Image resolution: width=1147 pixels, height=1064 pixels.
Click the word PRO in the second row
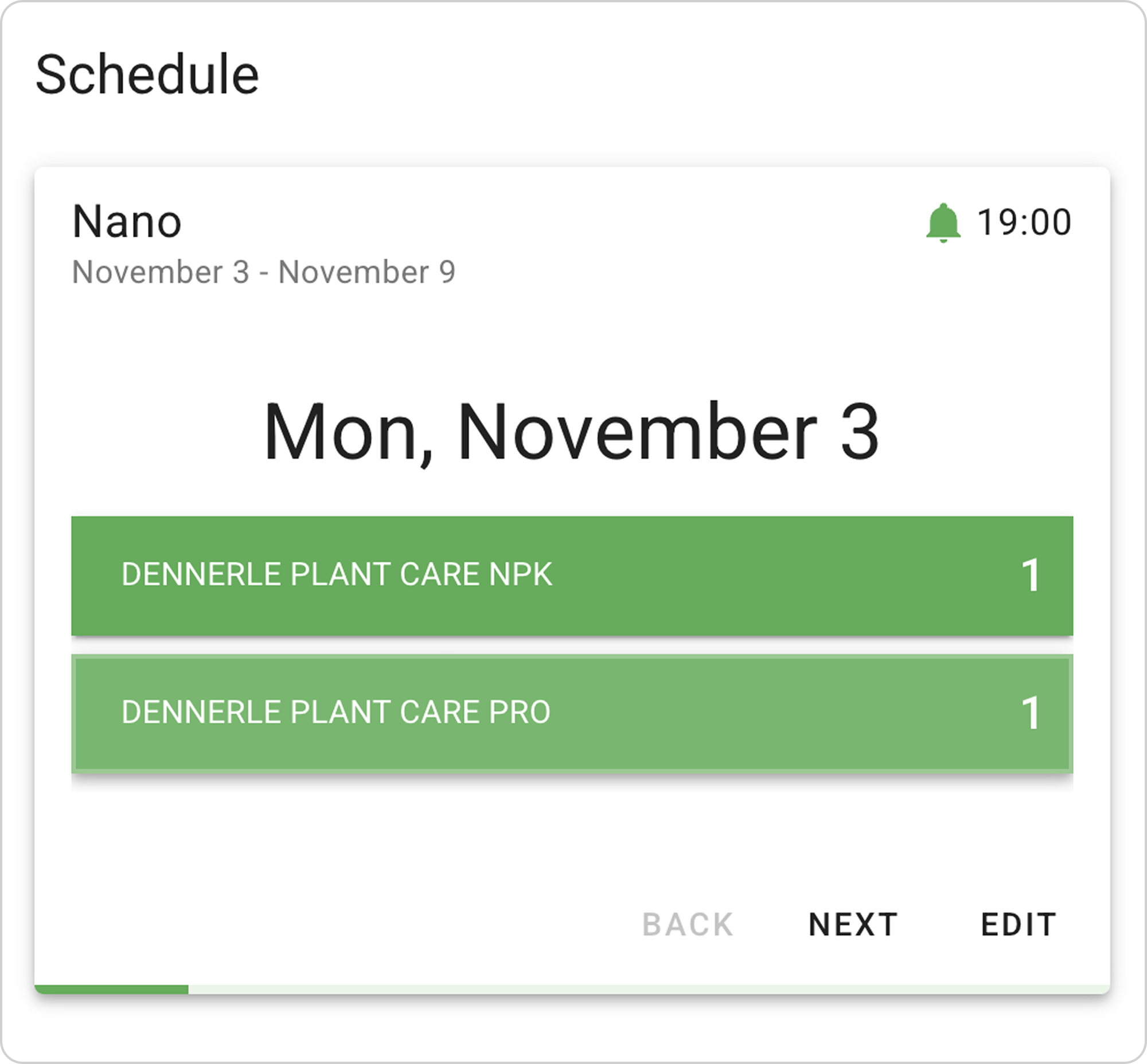point(519,712)
